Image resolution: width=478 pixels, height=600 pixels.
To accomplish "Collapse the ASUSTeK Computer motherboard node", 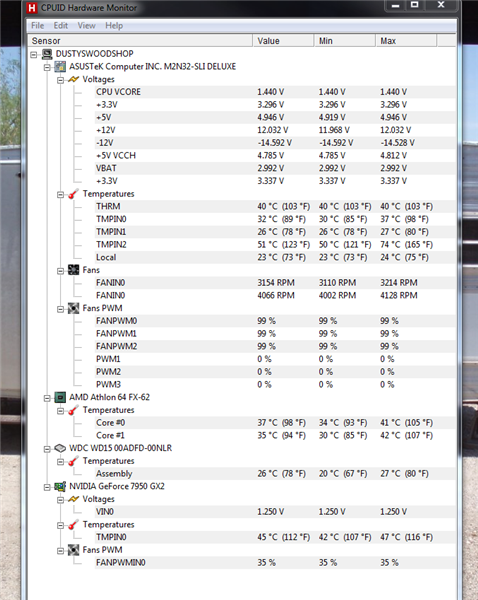I will pos(47,67).
